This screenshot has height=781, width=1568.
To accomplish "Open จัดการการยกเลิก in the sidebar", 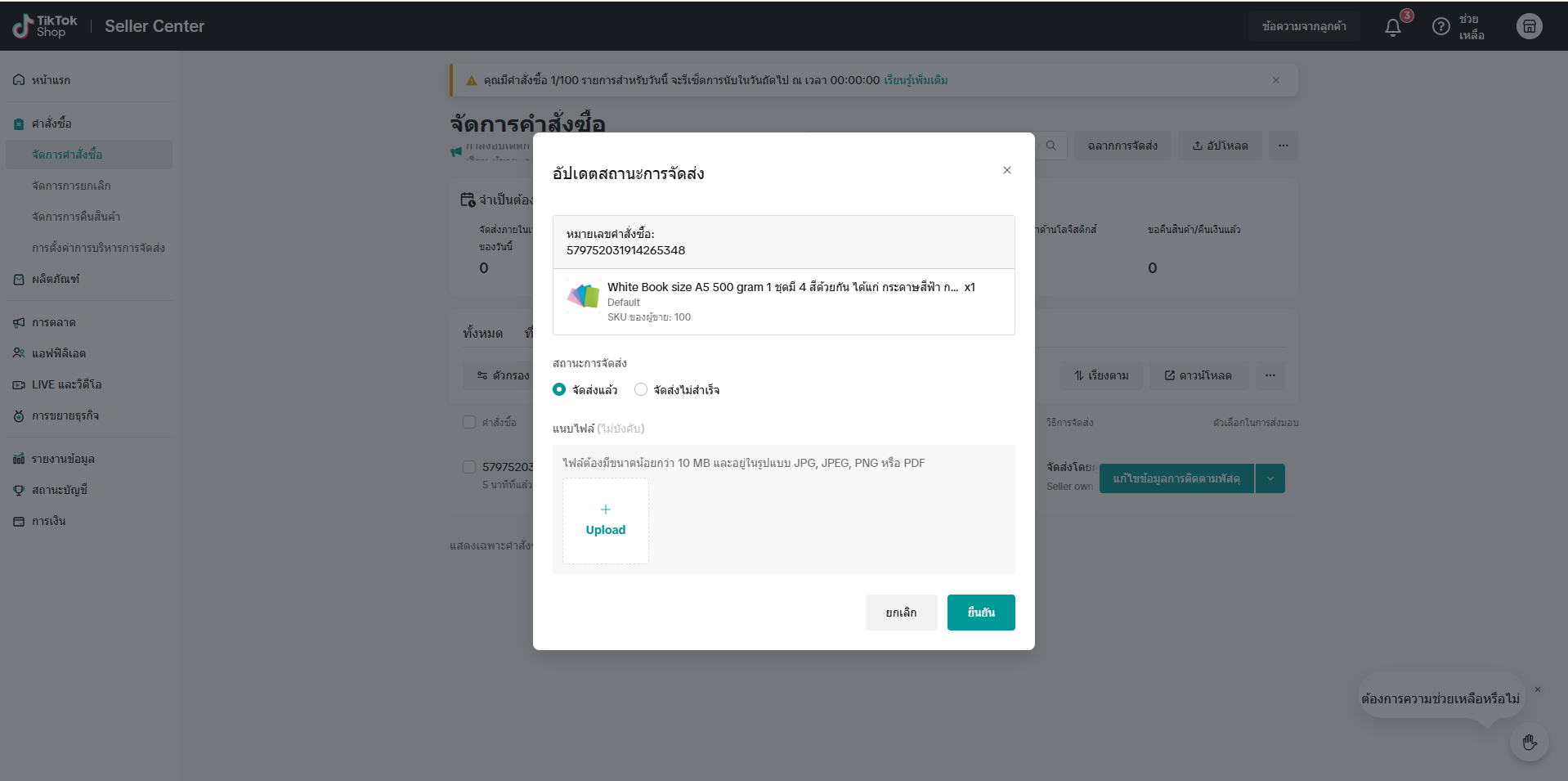I will pos(71,186).
